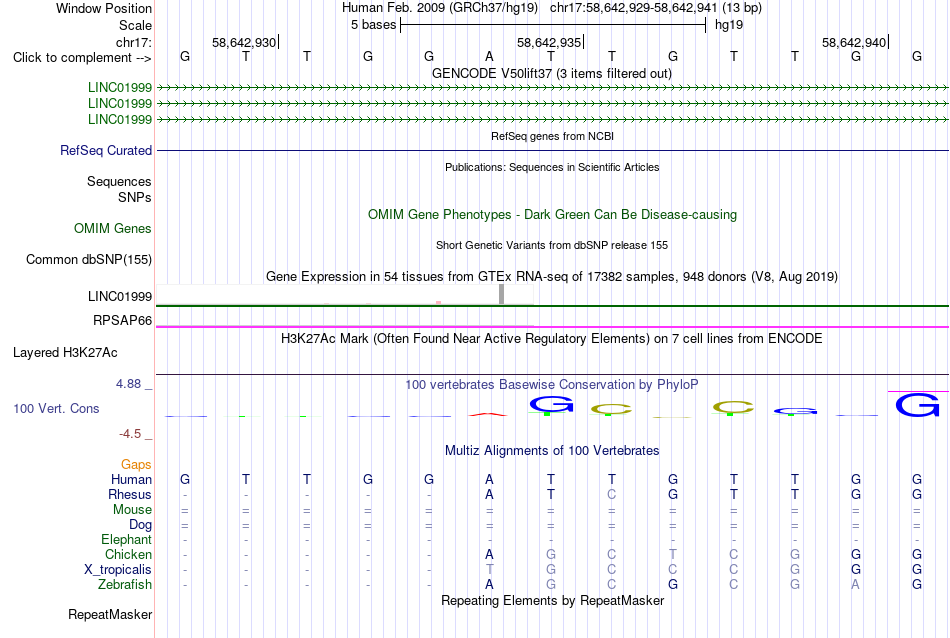
Task: Click the 'C' mismatch base in the Rhesus row
Action: point(611,495)
